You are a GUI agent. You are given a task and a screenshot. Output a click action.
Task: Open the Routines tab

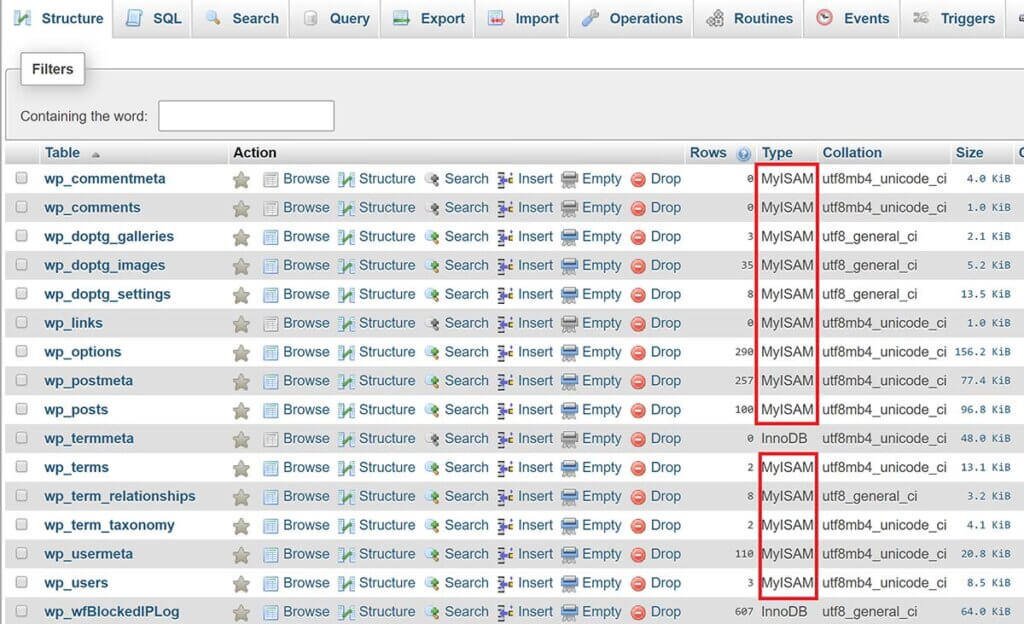point(749,18)
